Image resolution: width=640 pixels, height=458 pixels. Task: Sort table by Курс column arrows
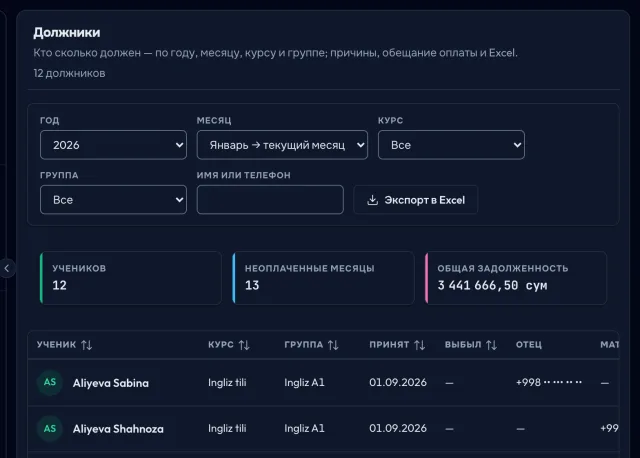click(244, 345)
